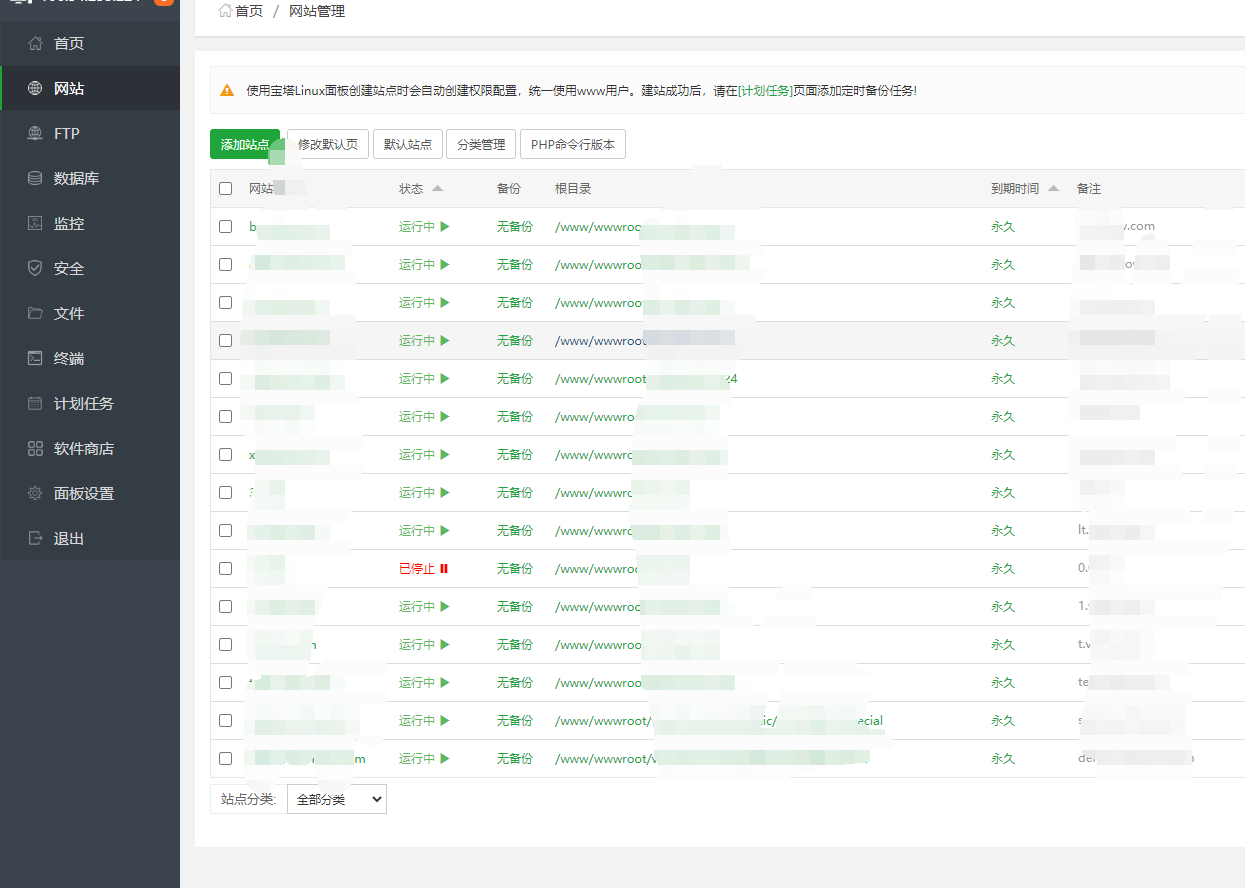Open the monitoring icon in the sidebar
Screen dimensions: 1245x888
35,224
